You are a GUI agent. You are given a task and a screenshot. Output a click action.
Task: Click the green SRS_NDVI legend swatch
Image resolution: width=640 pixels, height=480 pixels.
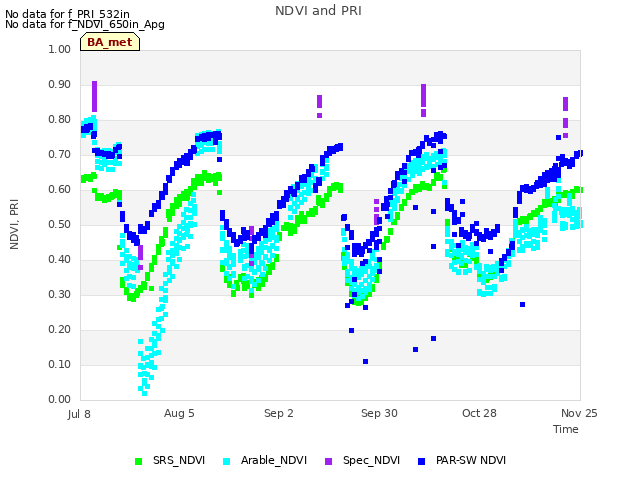139,461
